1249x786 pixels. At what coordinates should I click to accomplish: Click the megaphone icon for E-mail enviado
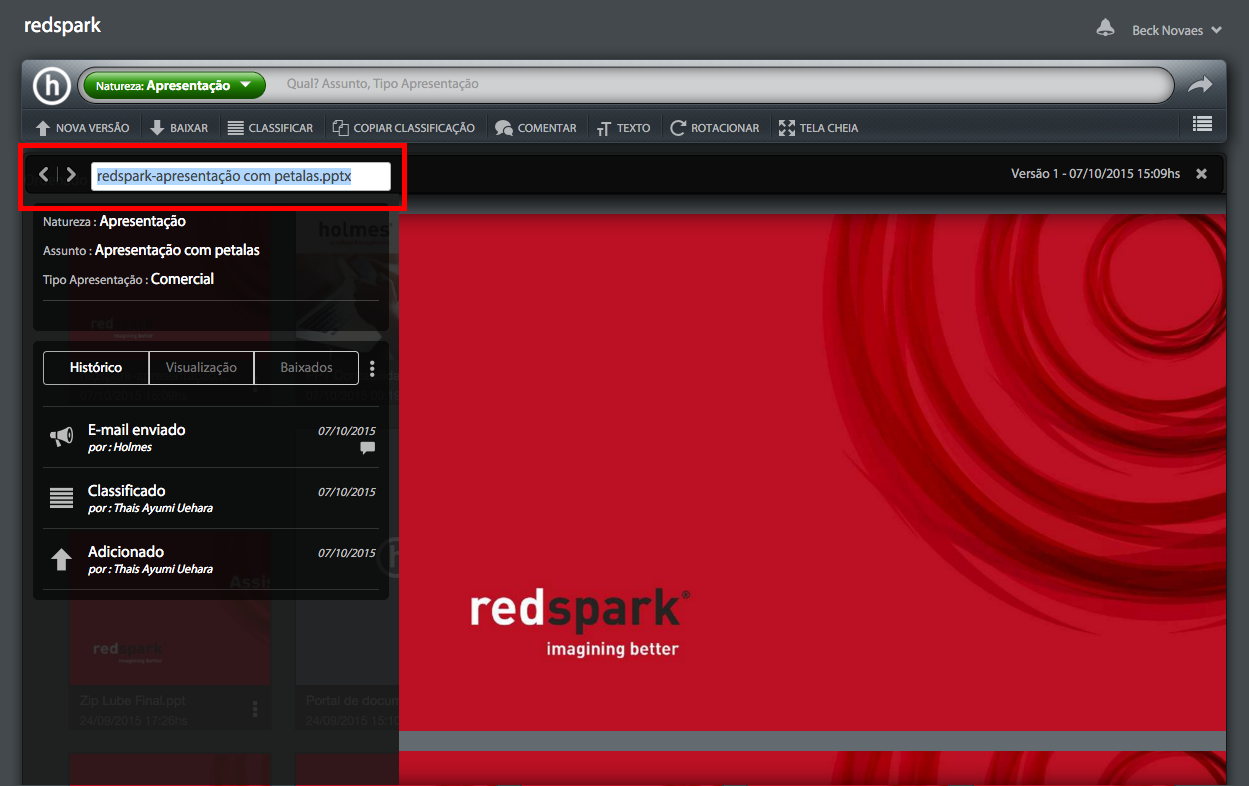click(62, 437)
